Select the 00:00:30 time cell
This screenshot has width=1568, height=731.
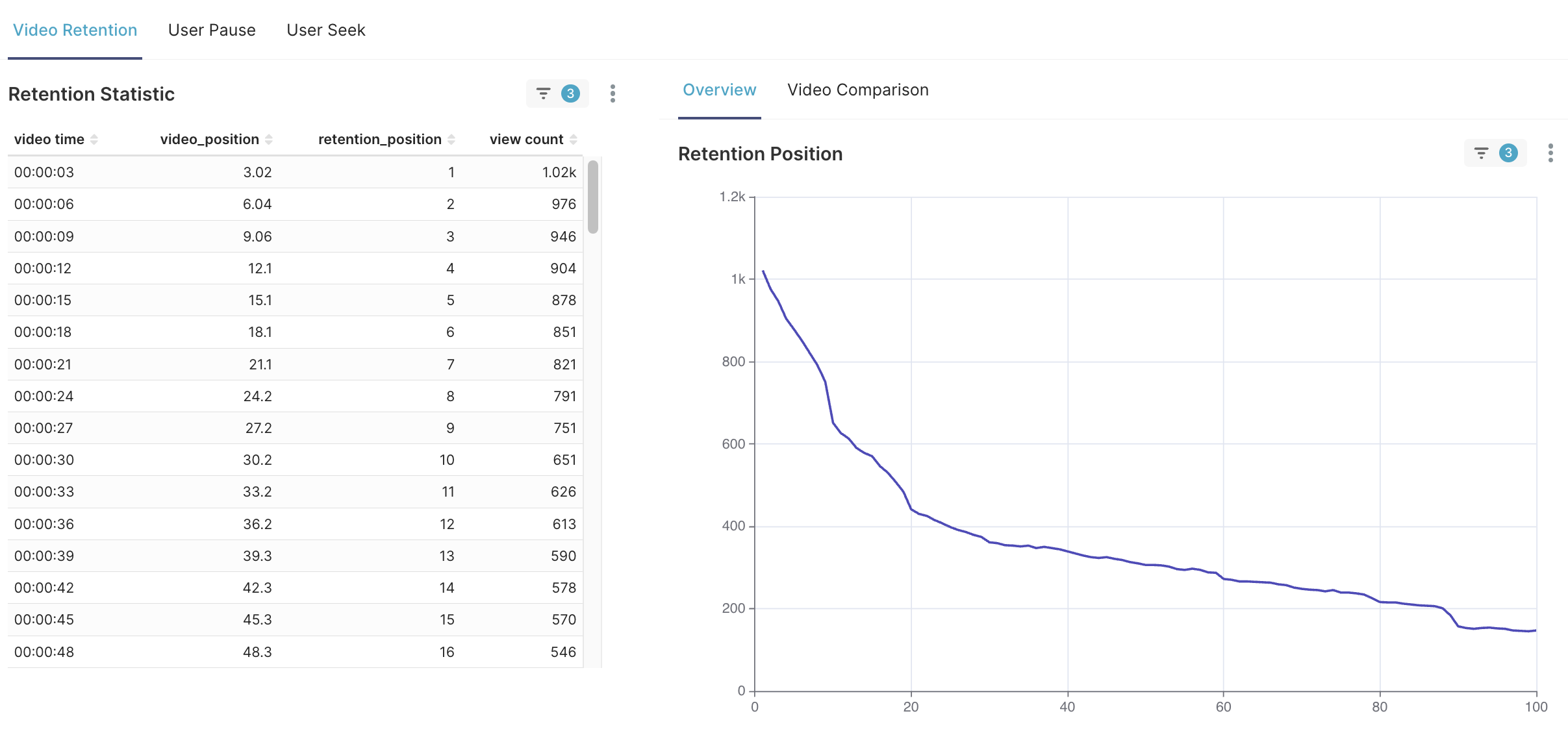pyautogui.click(x=44, y=460)
